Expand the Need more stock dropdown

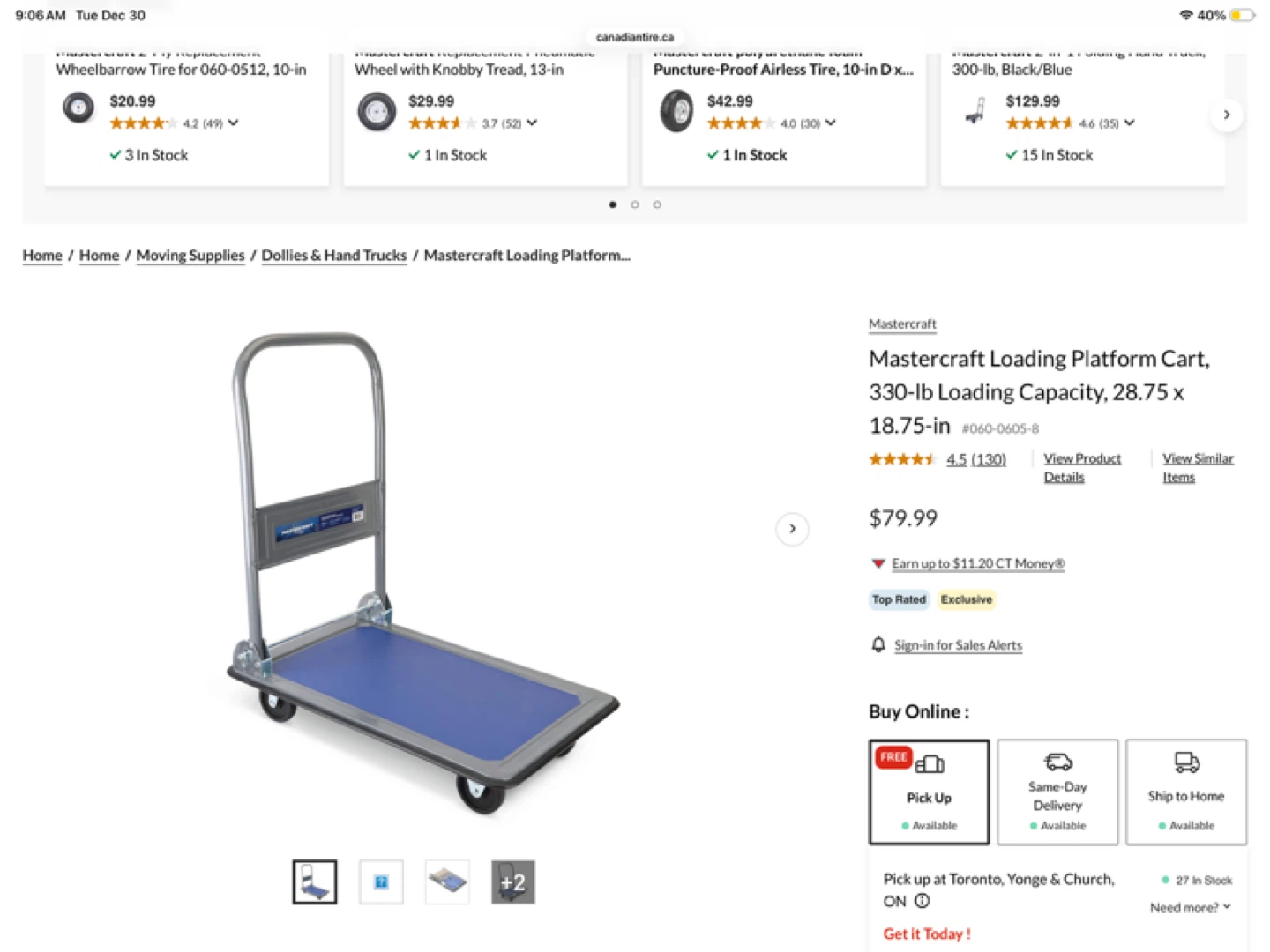tap(1190, 907)
